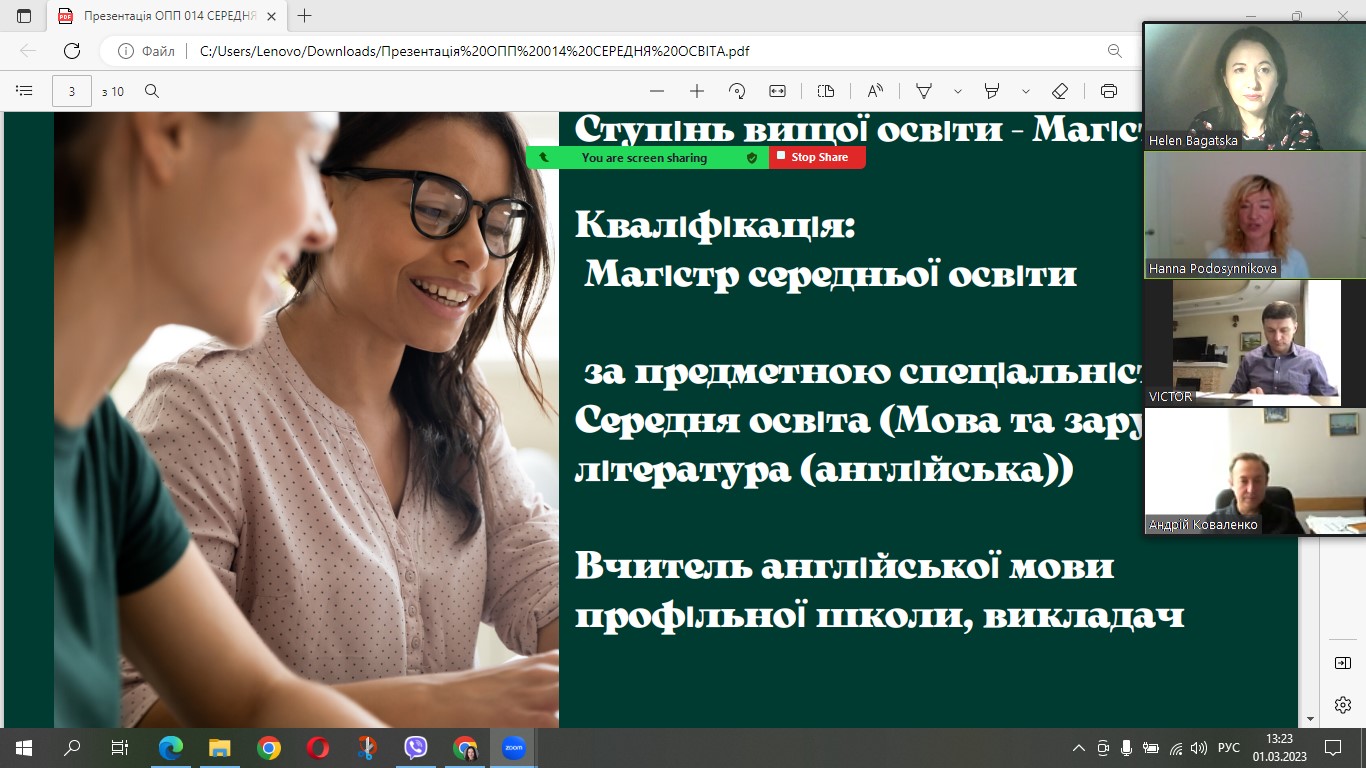Select the Highlight marker tool

point(992,91)
